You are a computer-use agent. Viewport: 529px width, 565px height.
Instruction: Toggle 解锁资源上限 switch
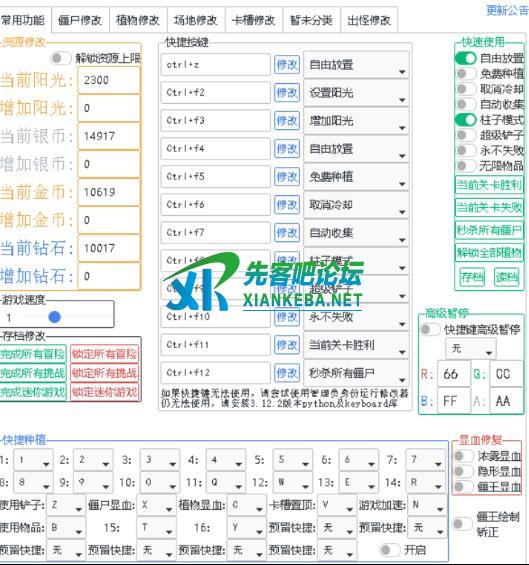(x=61, y=58)
